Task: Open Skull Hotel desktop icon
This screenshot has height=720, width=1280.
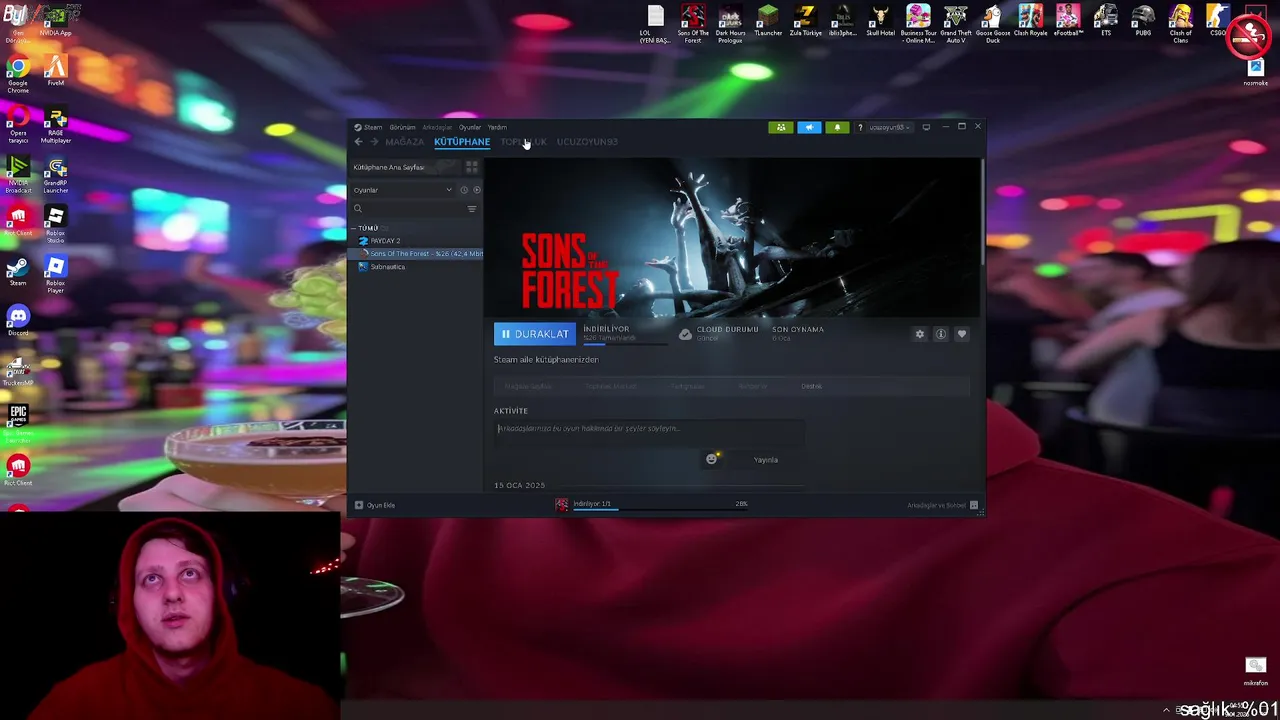Action: 880,21
